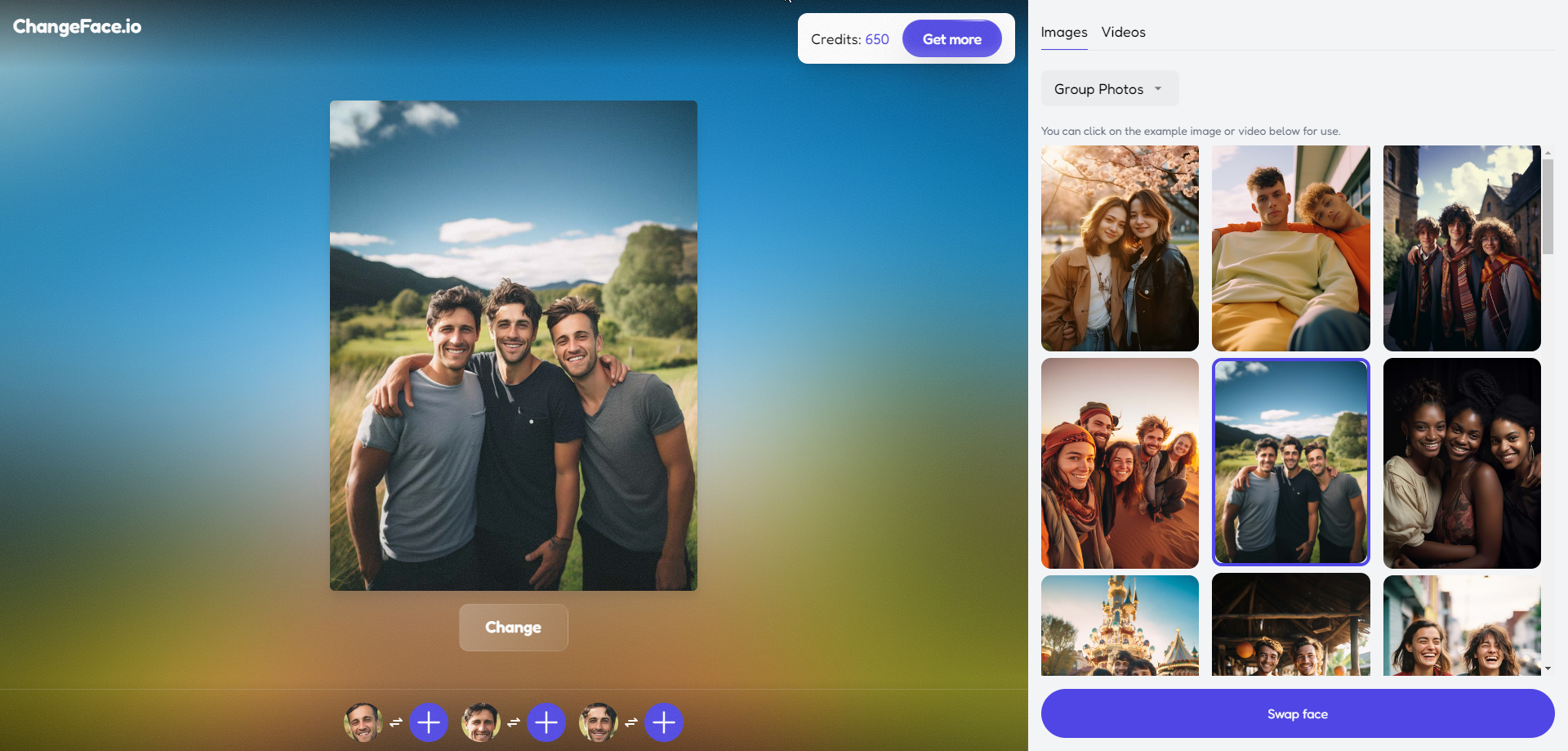Choose the three women dark background example
Screen dimensions: 1568x751
pos(1462,463)
